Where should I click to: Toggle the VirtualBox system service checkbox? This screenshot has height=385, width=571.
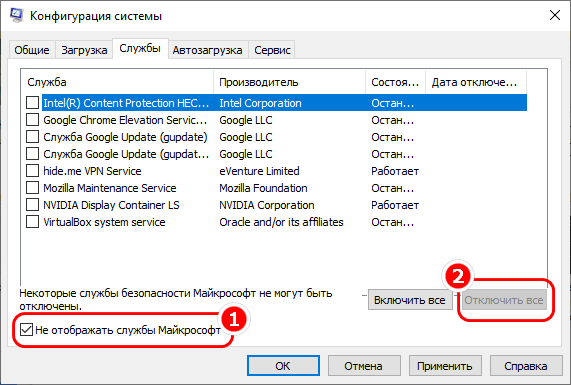point(32,222)
